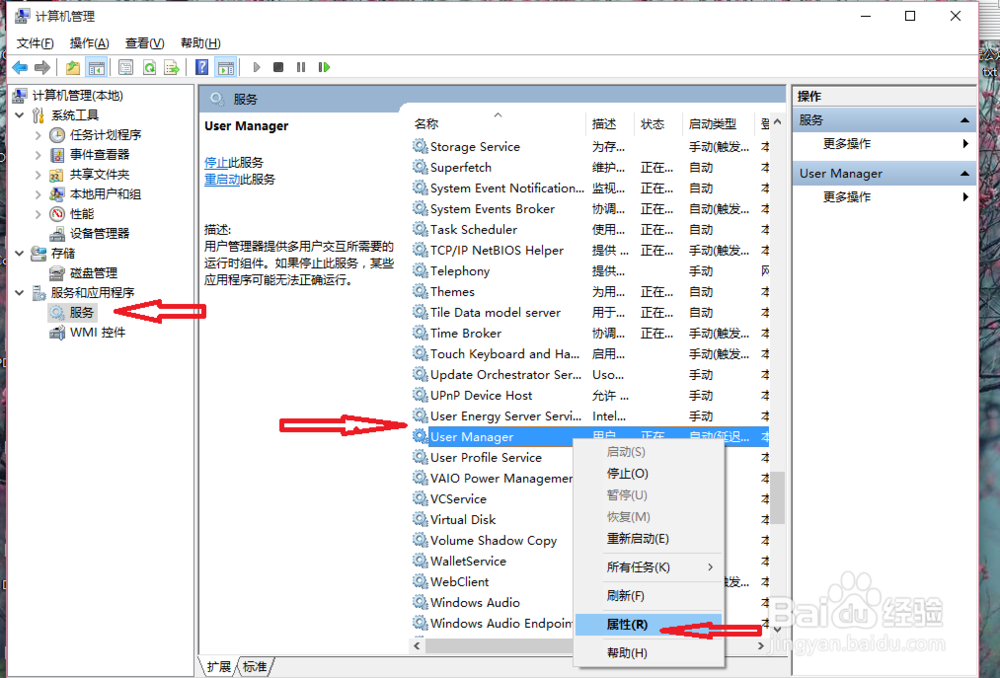Viewport: 1000px width, 678px height.
Task: Click the Export List toolbar icon
Action: pyautogui.click(x=173, y=67)
